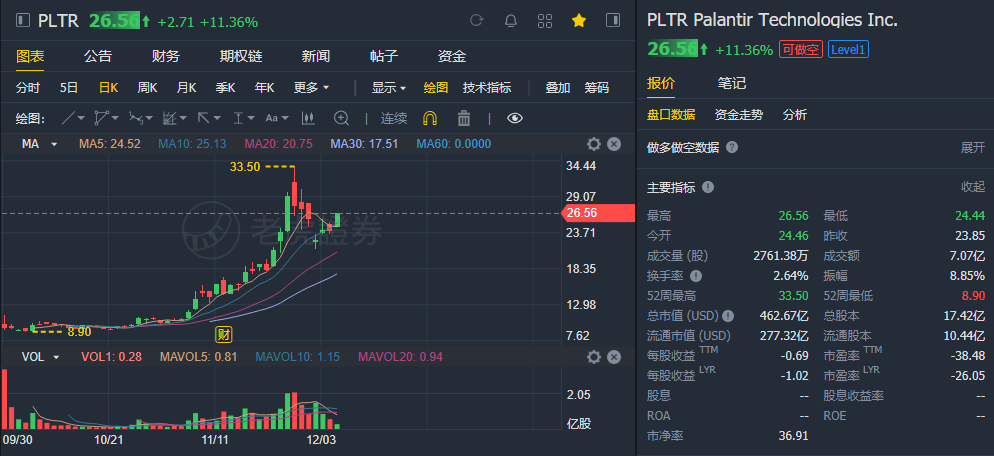Switch to the 公告 announcements tab
Viewport: 994px width, 456px height.
98,56
